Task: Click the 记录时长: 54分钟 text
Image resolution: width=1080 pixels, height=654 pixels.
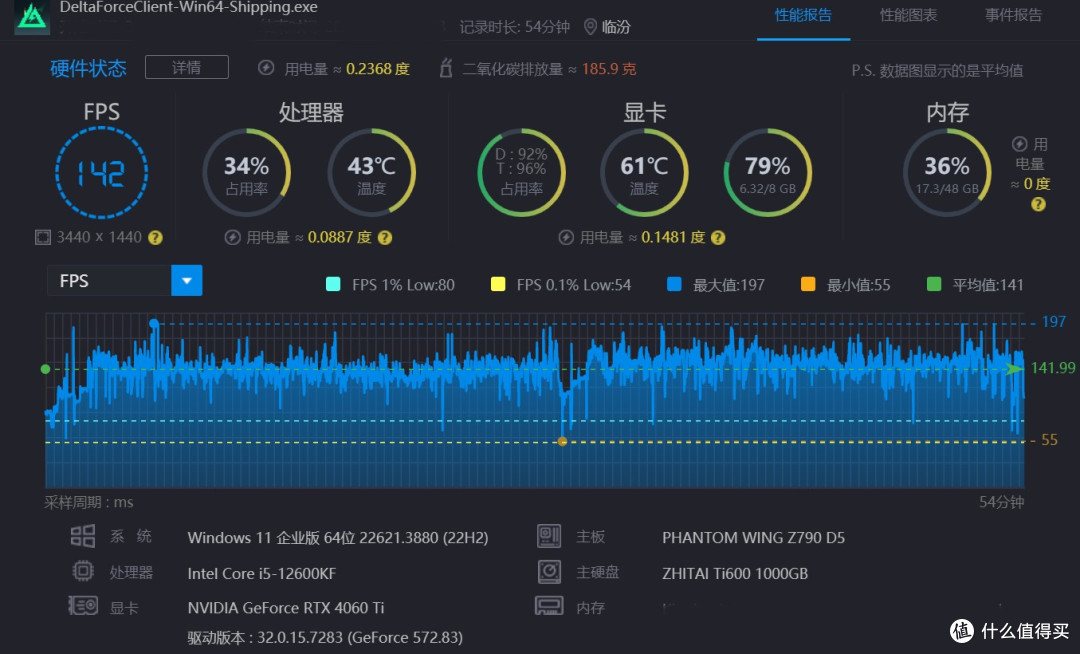Action: pos(515,27)
